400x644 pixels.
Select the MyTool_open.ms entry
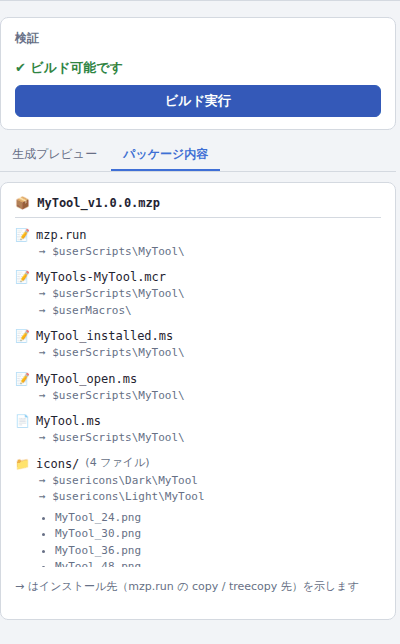[86, 379]
